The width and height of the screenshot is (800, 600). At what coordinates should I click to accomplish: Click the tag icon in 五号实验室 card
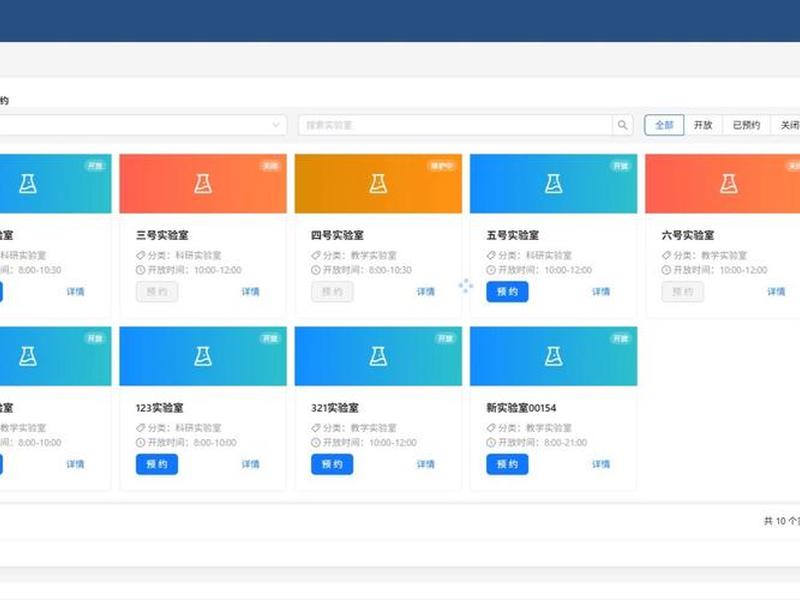491,255
